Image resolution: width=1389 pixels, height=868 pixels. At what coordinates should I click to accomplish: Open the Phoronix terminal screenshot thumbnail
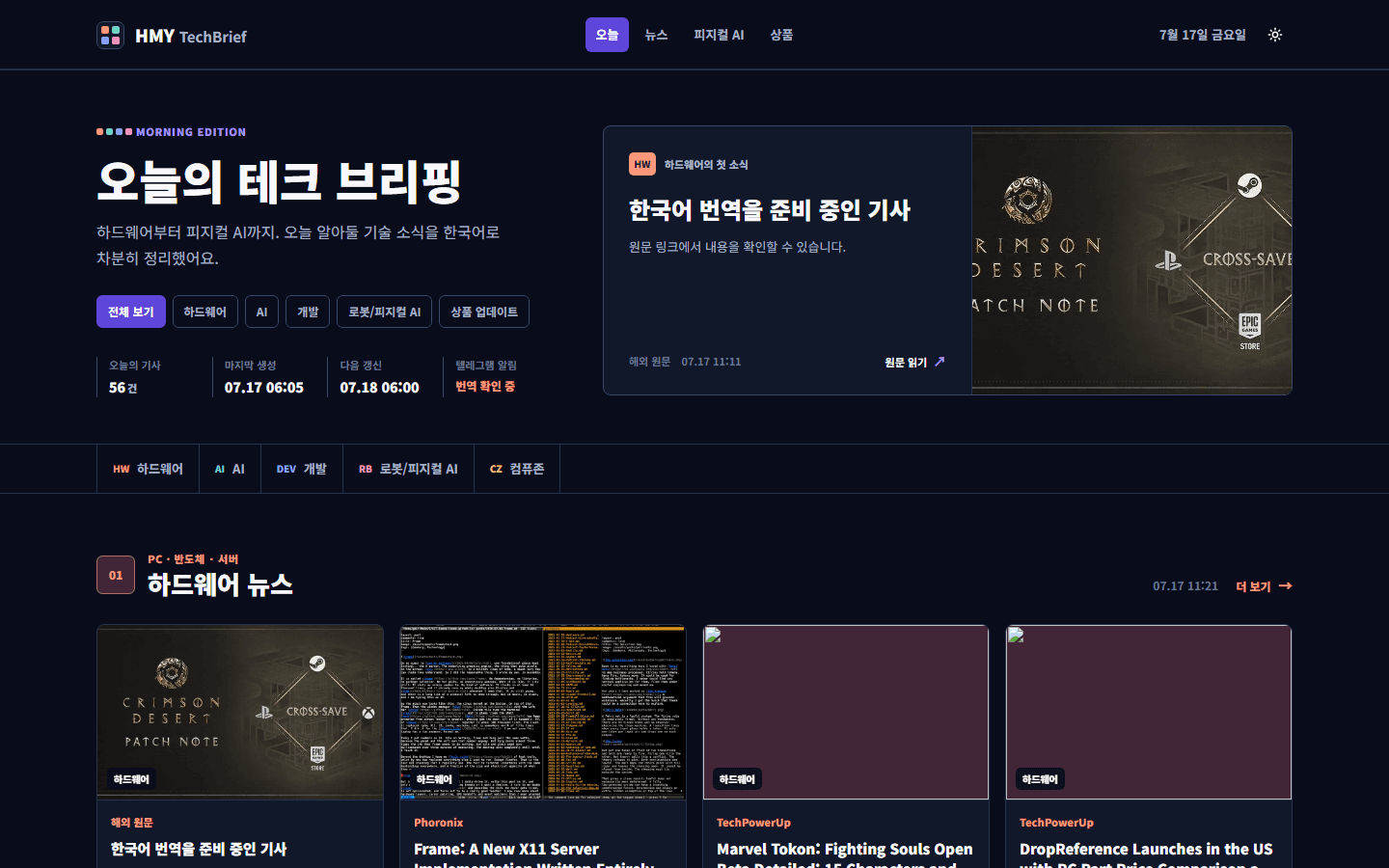point(543,712)
